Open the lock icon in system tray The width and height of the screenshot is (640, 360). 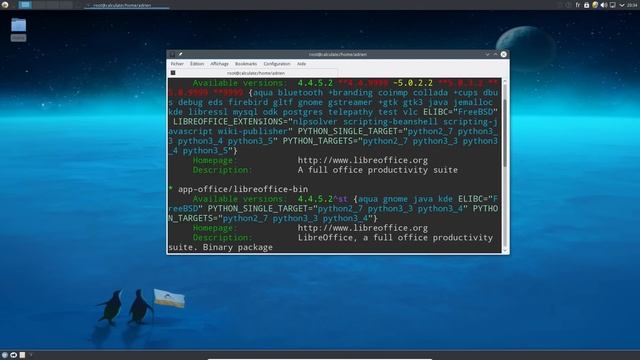coord(587,5)
